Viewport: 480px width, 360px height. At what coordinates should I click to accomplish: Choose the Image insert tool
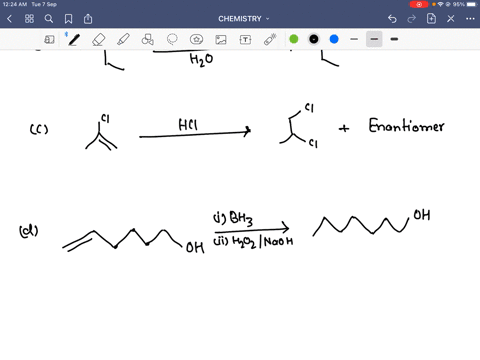tap(221, 40)
